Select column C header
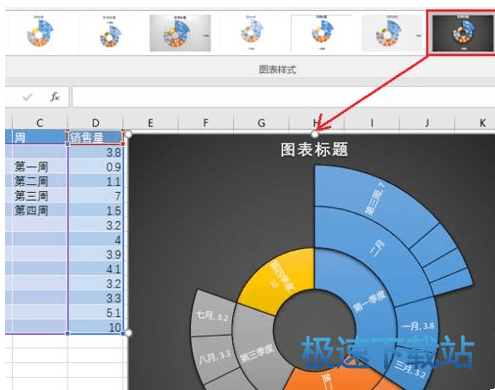This screenshot has height=390, width=495. (40, 123)
